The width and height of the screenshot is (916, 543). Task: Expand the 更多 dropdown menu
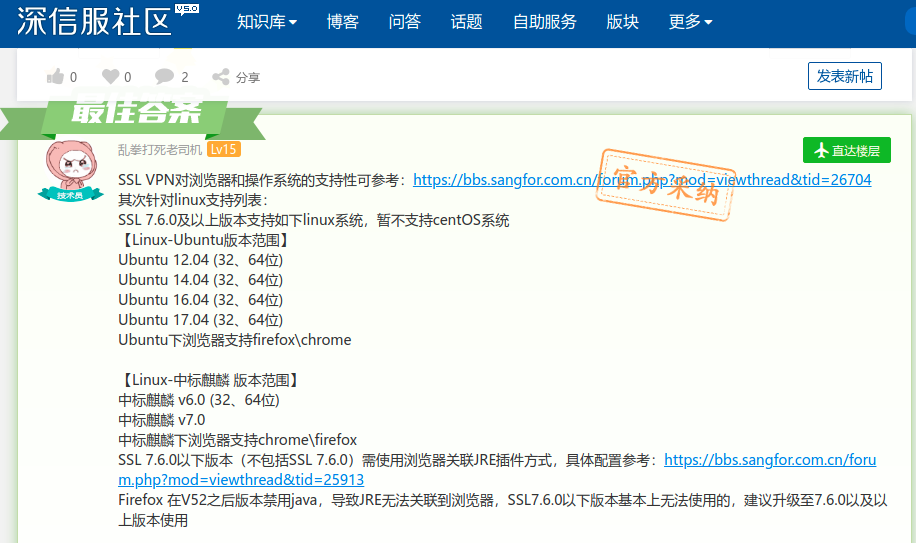pos(690,22)
